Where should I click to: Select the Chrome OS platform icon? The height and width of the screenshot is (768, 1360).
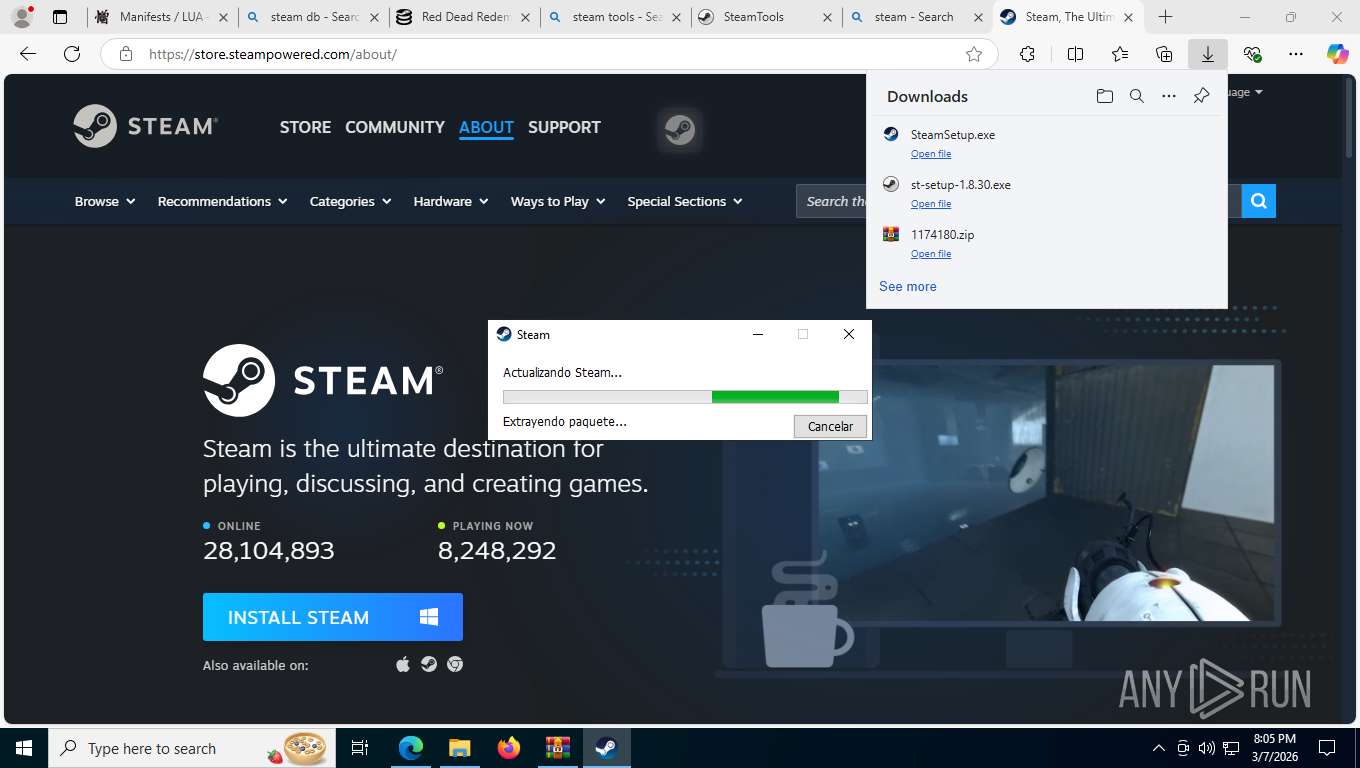pyautogui.click(x=455, y=664)
